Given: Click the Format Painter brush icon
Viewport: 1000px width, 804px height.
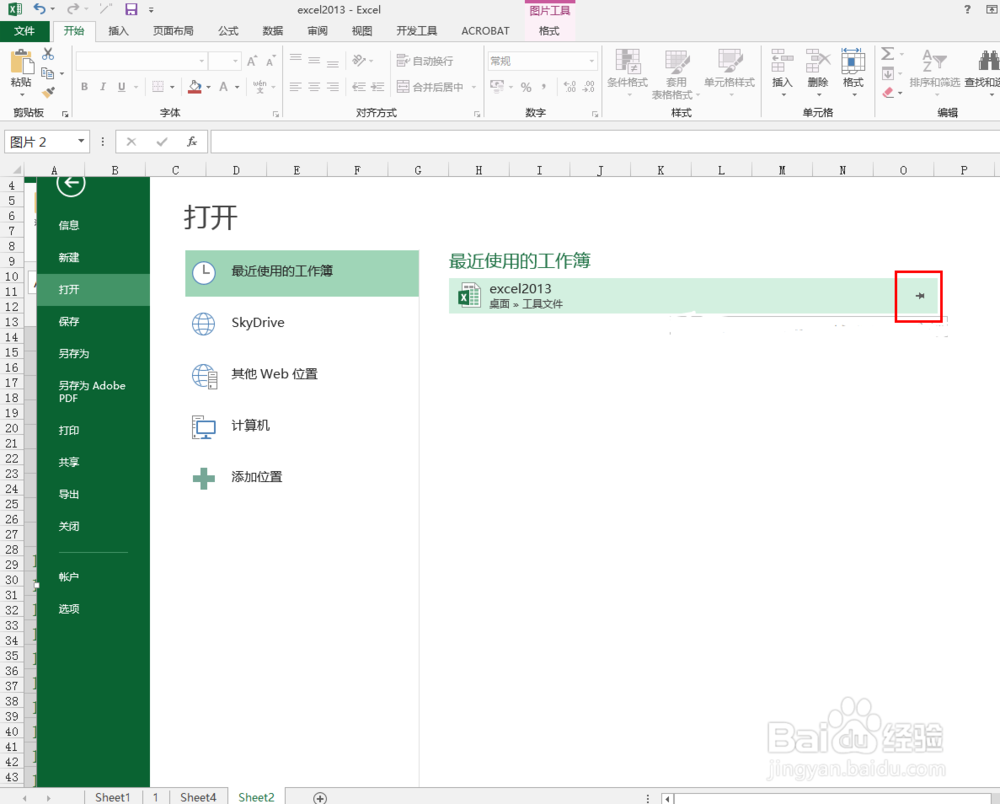Looking at the screenshot, I should pyautogui.click(x=48, y=92).
